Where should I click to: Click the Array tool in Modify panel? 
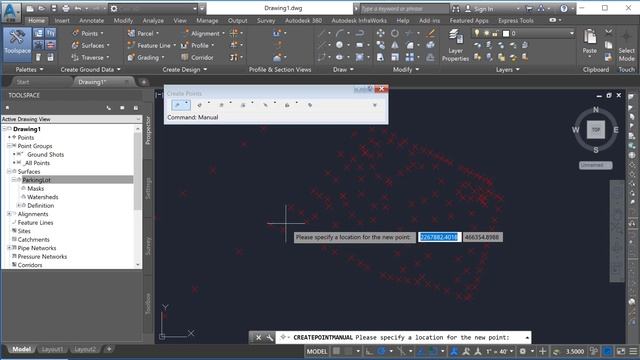click(410, 58)
